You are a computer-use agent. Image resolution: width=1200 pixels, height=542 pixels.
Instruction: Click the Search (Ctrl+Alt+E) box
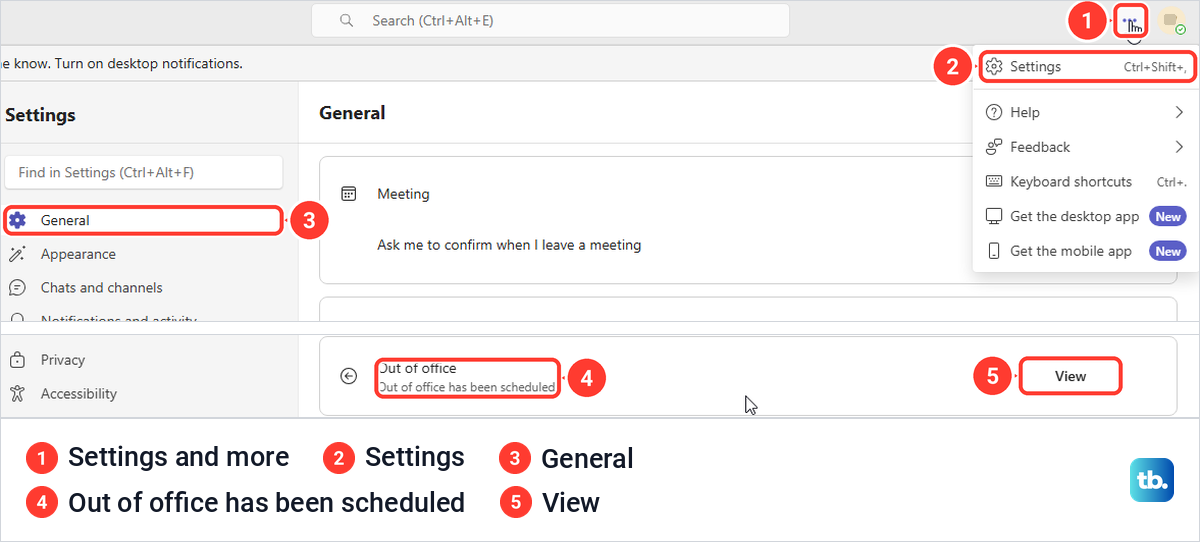(550, 20)
